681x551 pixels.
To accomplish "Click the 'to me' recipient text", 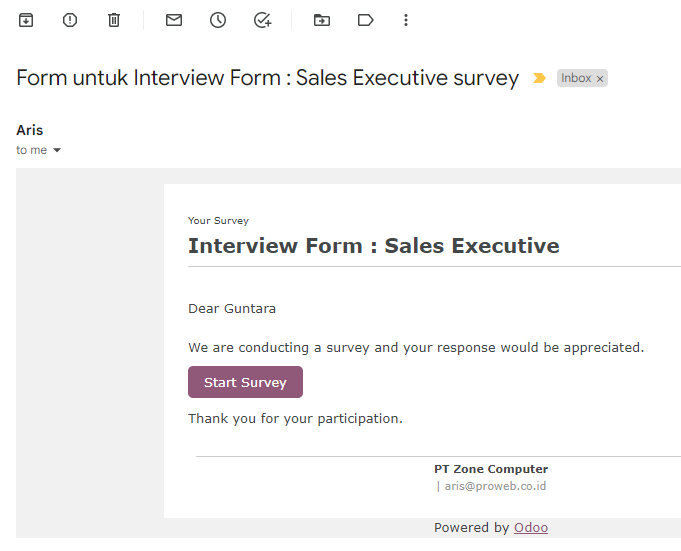I will coord(31,150).
